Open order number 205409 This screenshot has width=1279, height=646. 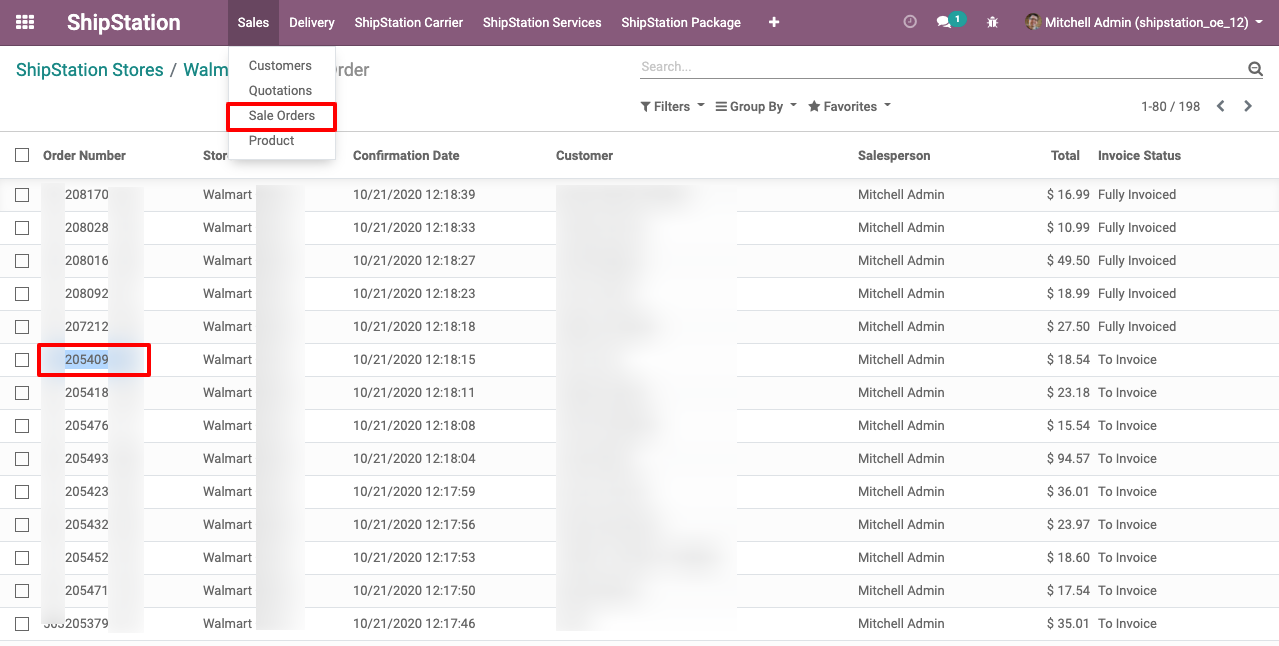click(87, 359)
